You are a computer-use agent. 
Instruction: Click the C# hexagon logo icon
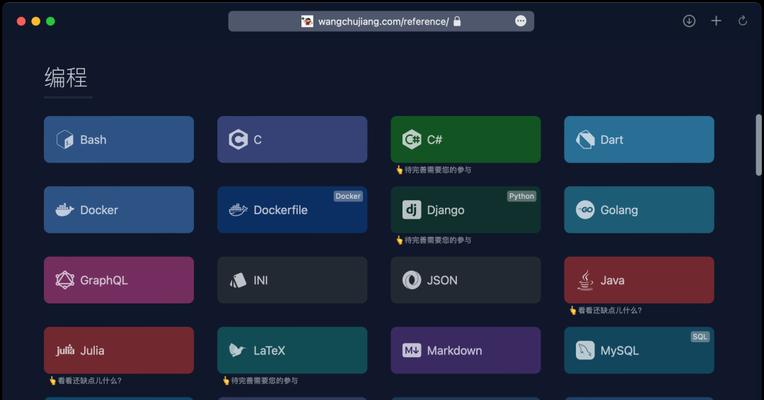tap(411, 140)
